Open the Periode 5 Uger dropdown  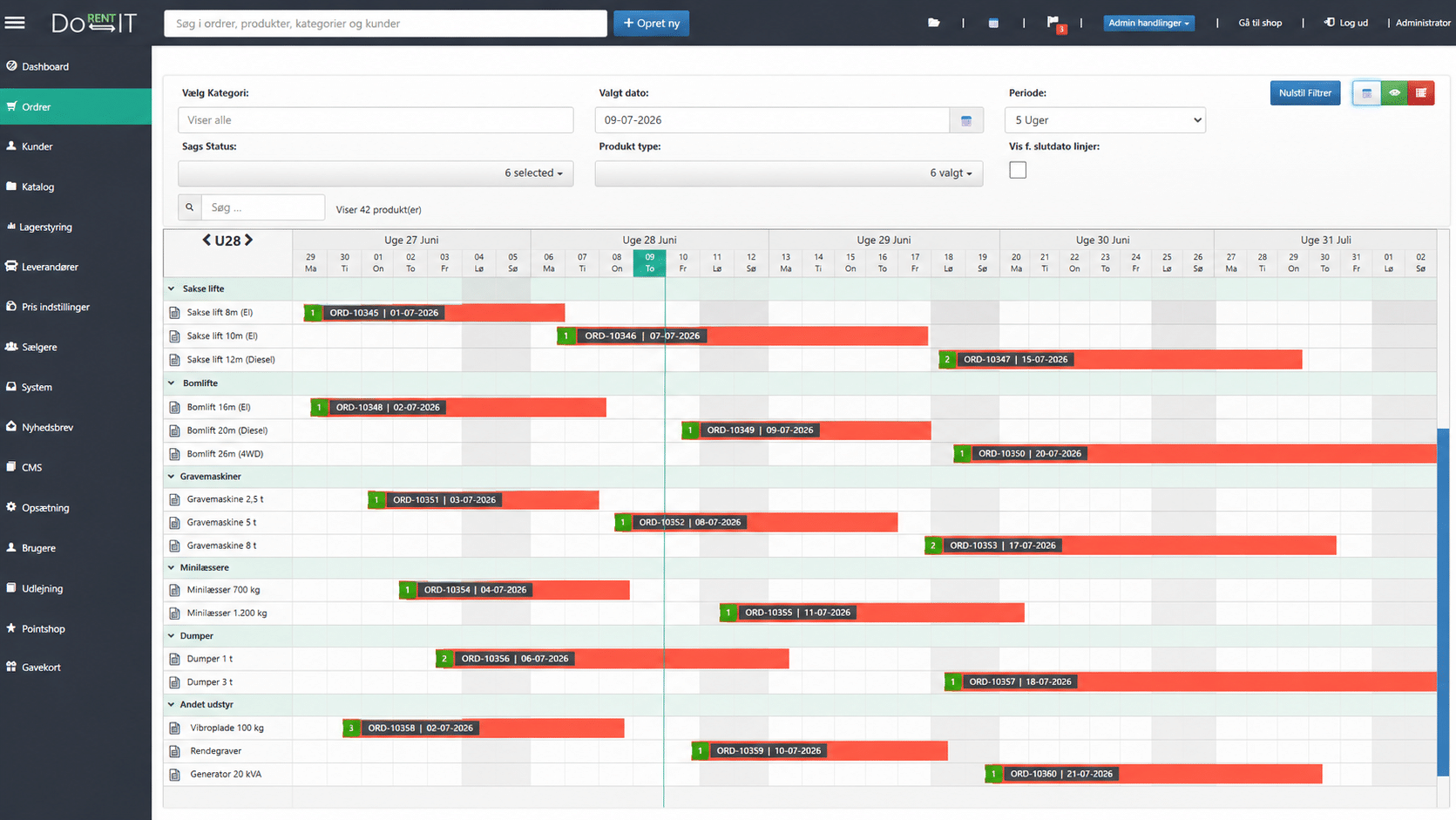tap(1105, 120)
